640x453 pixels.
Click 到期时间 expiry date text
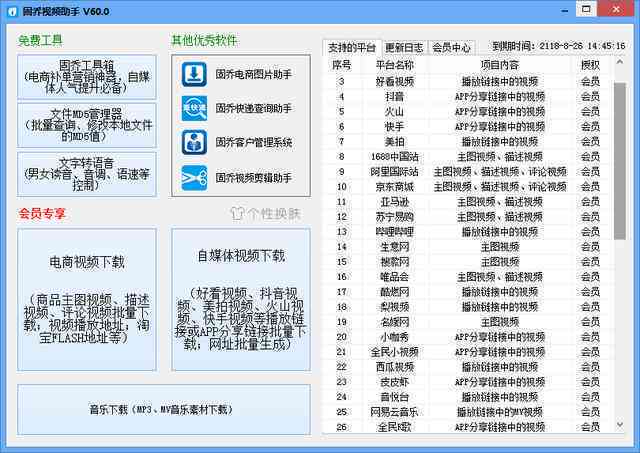click(559, 46)
